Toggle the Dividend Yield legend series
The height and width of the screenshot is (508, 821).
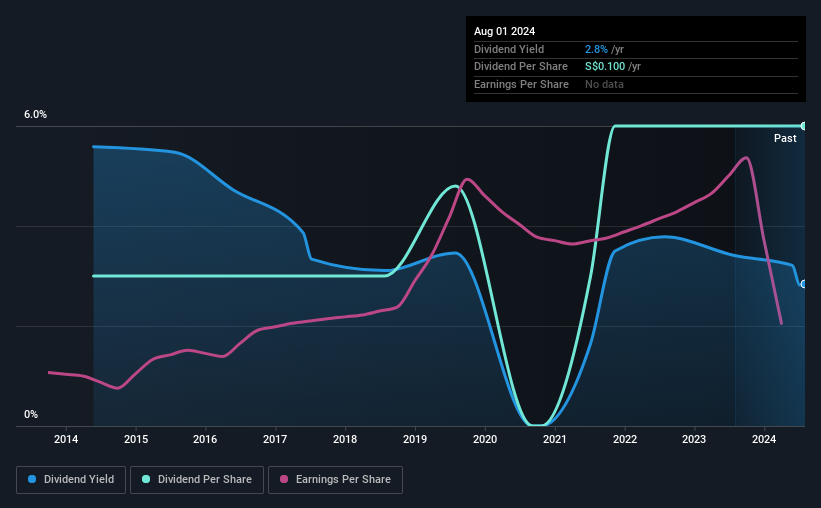click(71, 480)
